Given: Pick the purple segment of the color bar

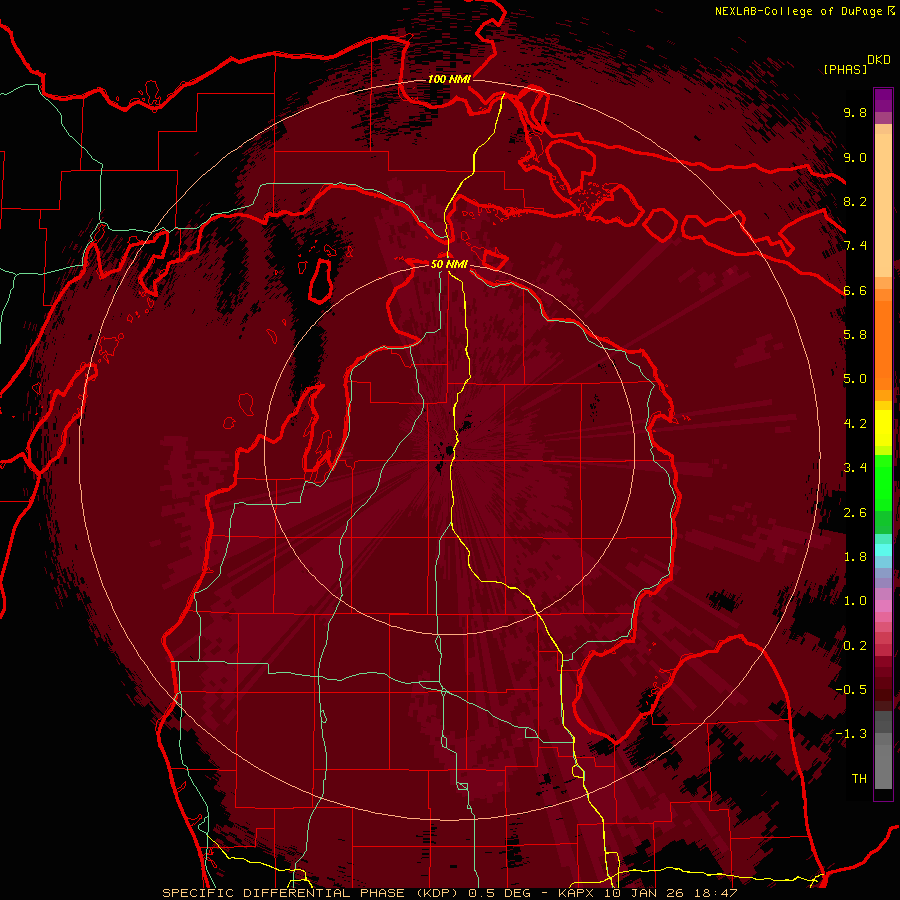Looking at the screenshot, I should 883,101.
